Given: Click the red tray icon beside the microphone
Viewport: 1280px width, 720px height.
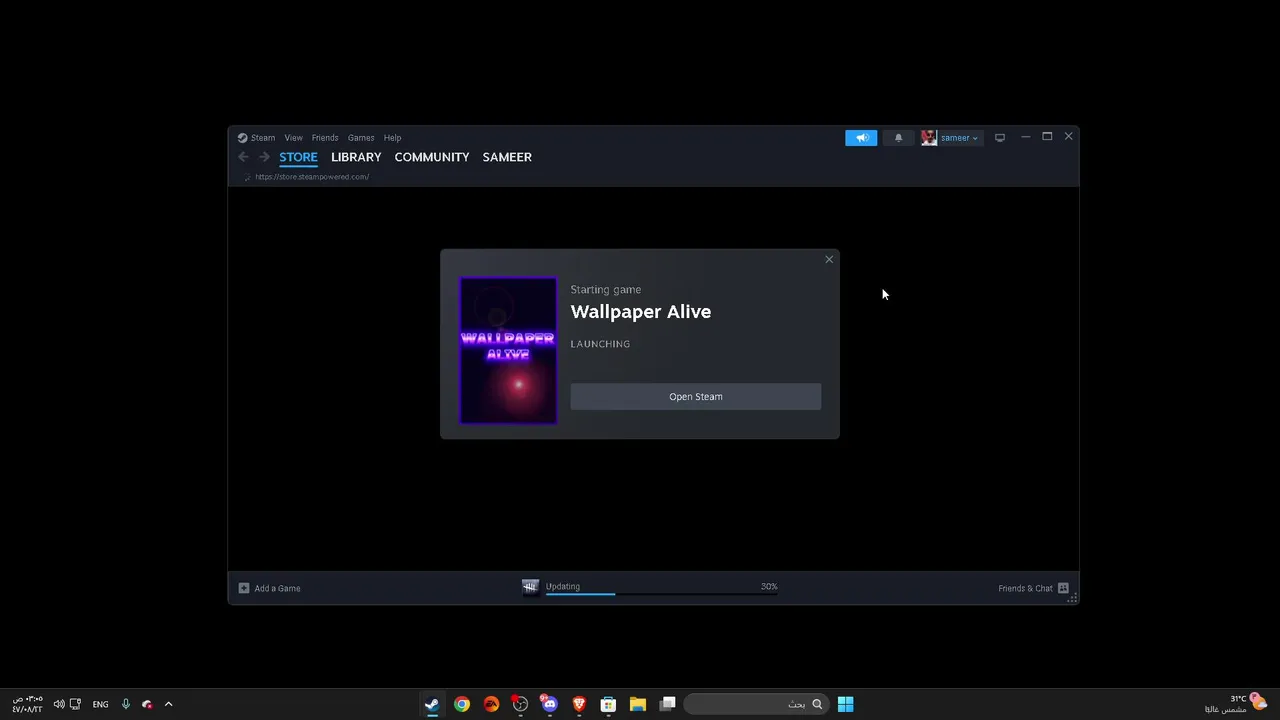Looking at the screenshot, I should tap(147, 704).
